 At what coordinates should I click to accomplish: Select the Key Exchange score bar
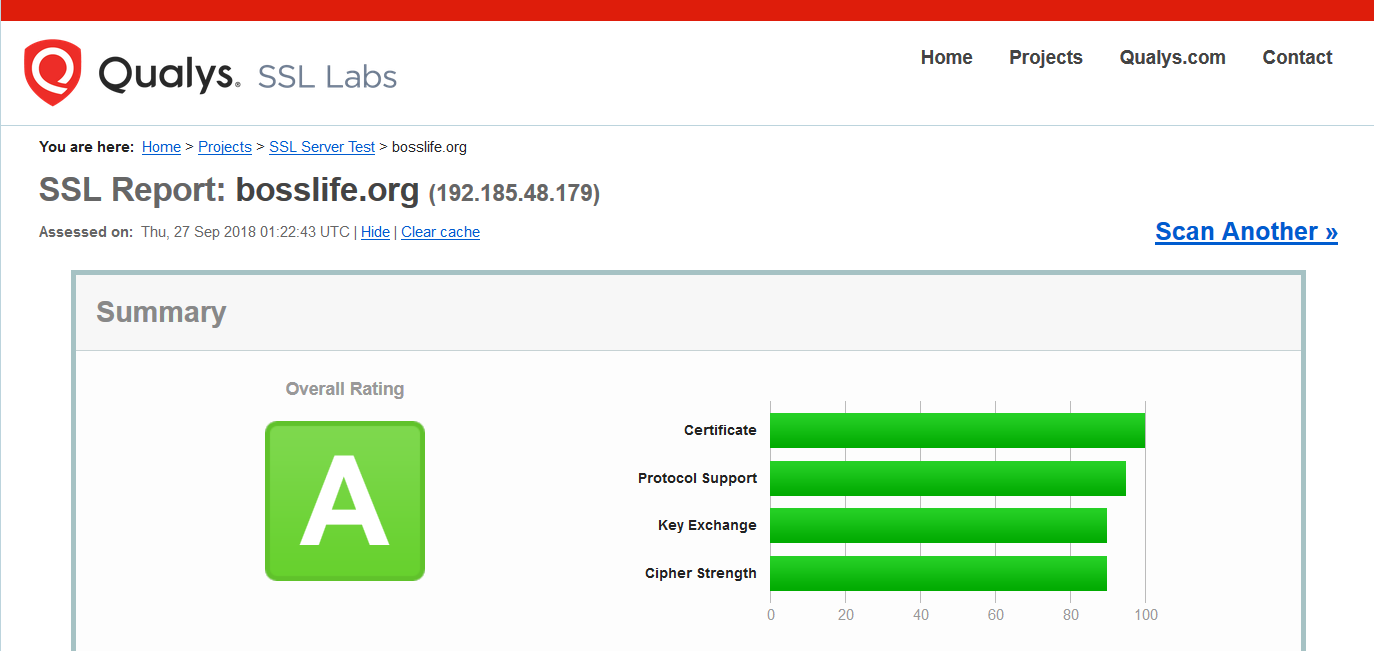click(x=938, y=525)
